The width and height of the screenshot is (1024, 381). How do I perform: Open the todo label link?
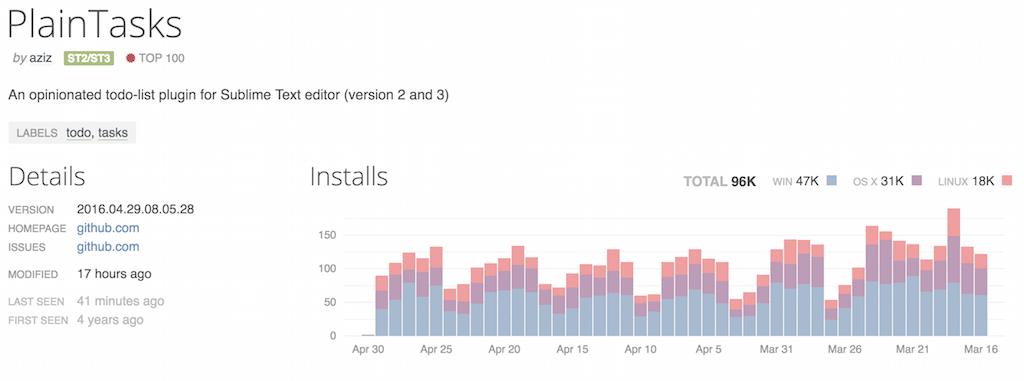[x=80, y=133]
